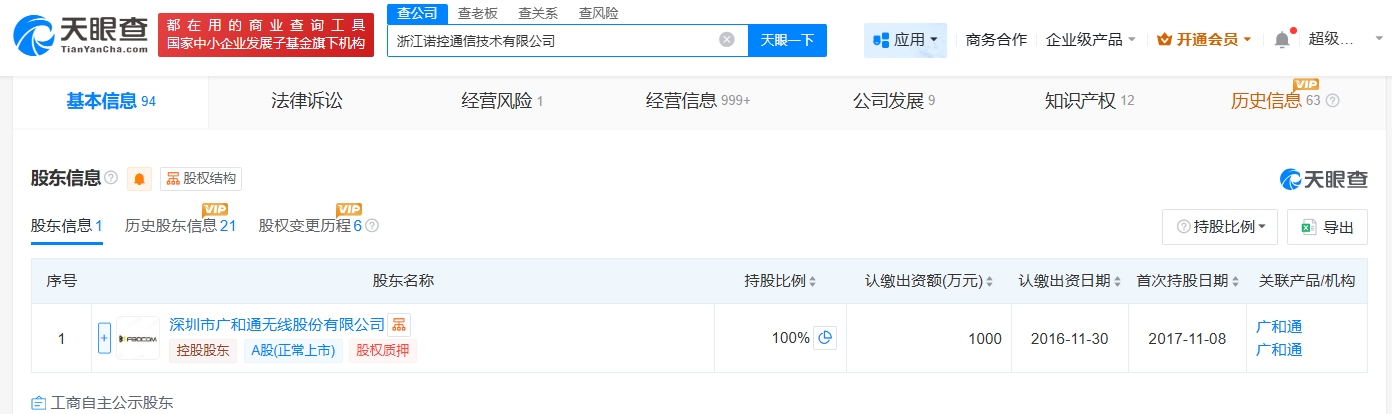1392x414 pixels.
Task: Open the 持股比例 filter dropdown
Action: point(1220,227)
